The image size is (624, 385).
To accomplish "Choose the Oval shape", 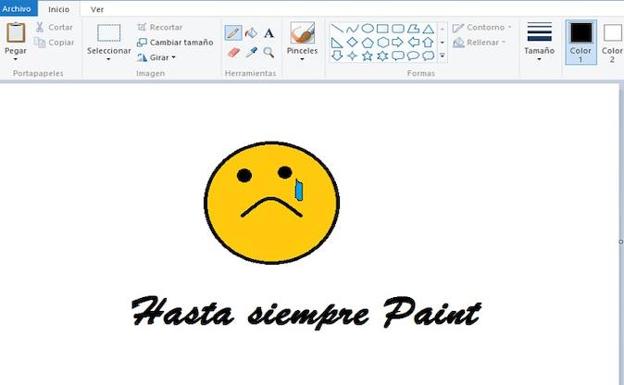I will click(x=367, y=28).
